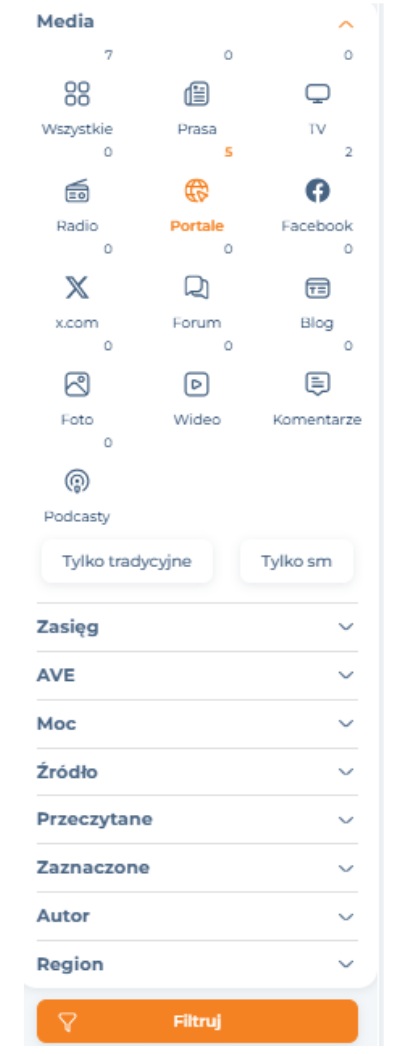Select the Blog media icon
This screenshot has height=1054, width=393.
point(317,288)
